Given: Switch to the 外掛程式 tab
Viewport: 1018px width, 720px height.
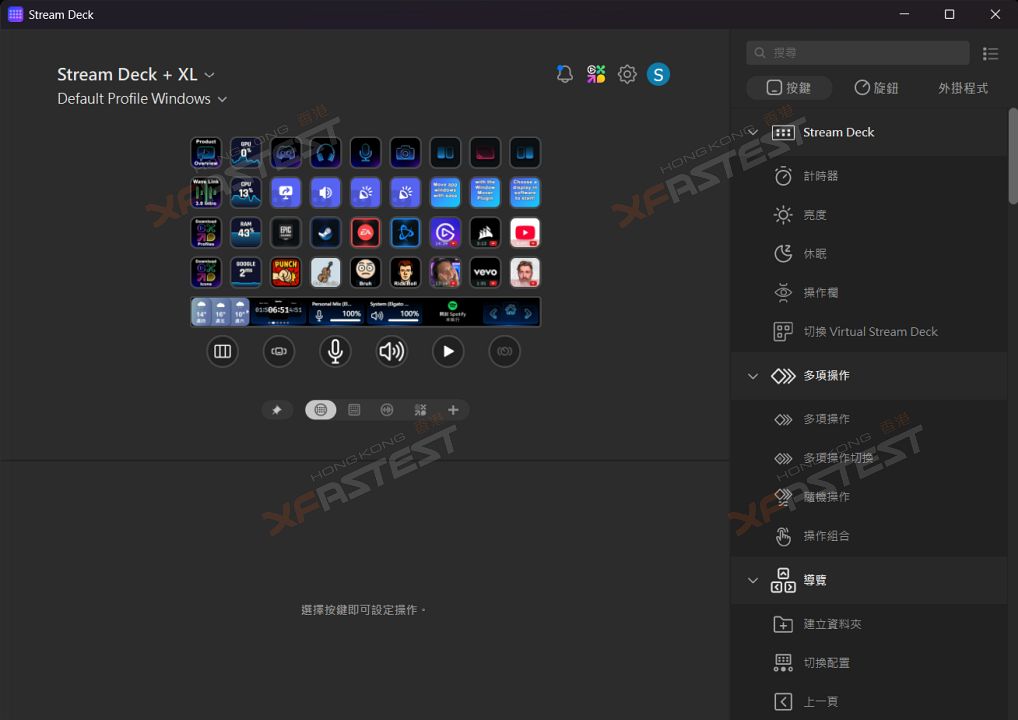Looking at the screenshot, I should [962, 88].
